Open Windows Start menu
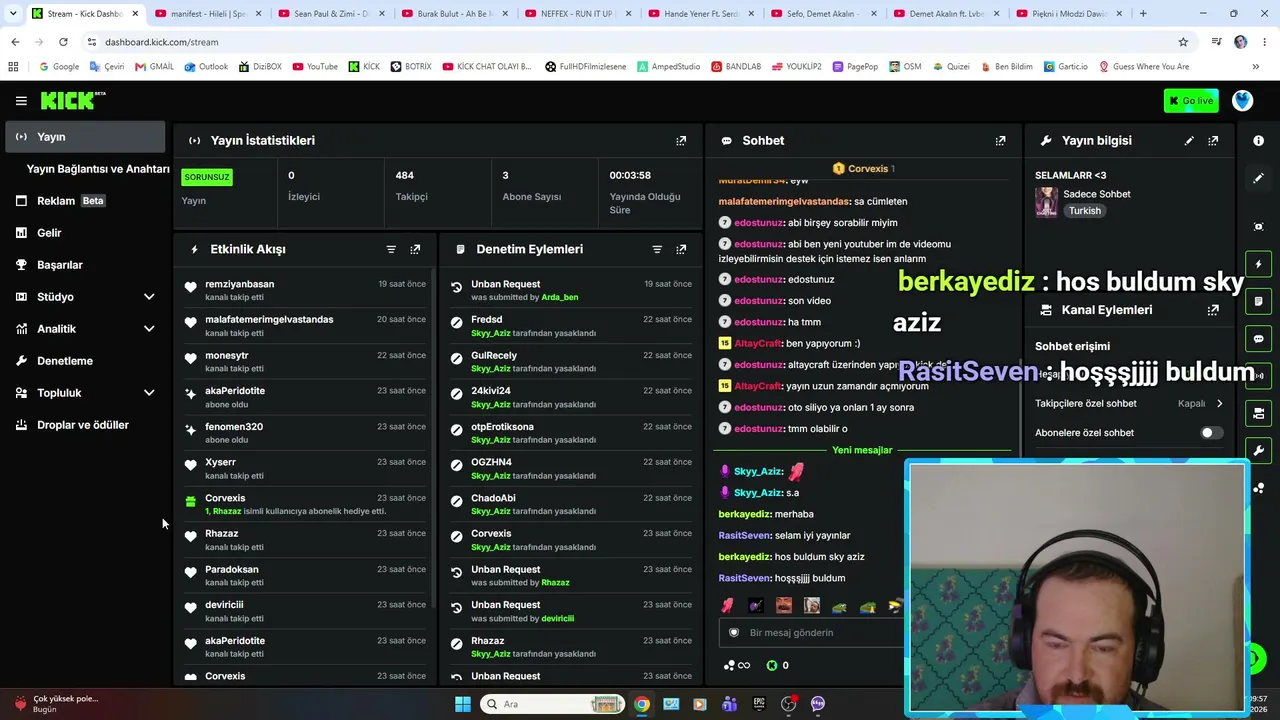The height and width of the screenshot is (720, 1280). coord(463,704)
